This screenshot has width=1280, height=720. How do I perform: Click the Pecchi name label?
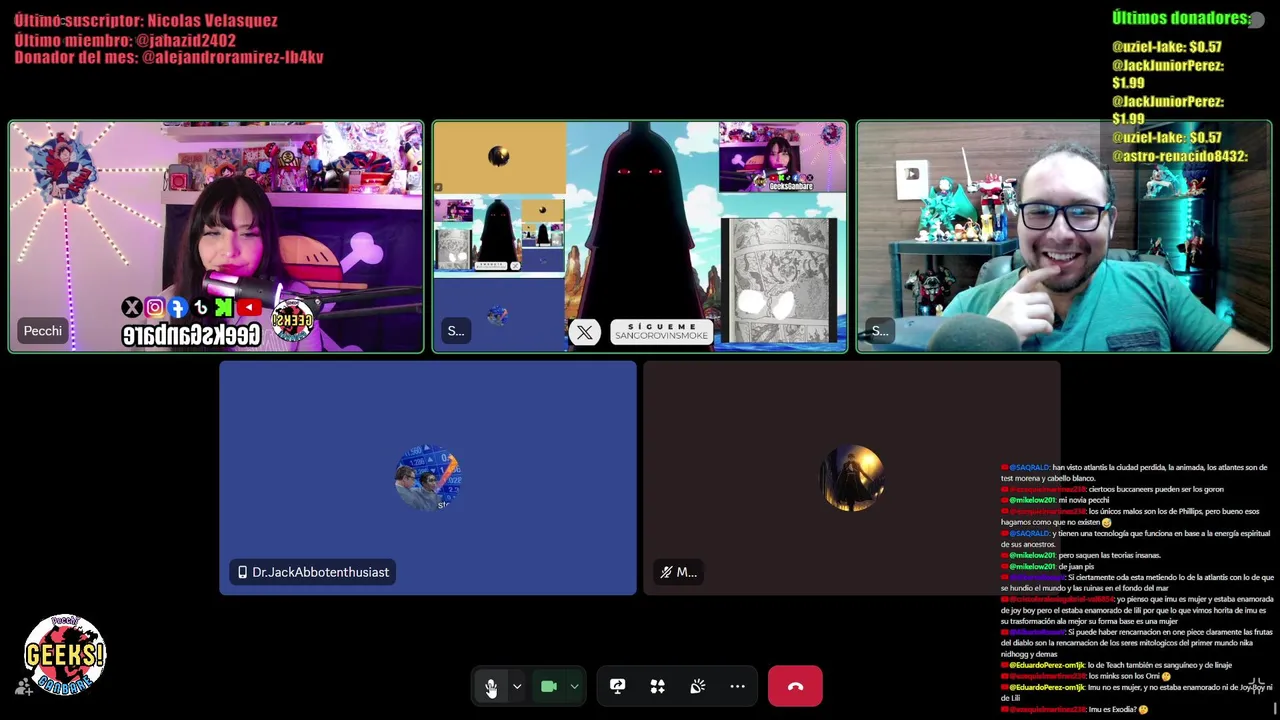[43, 331]
